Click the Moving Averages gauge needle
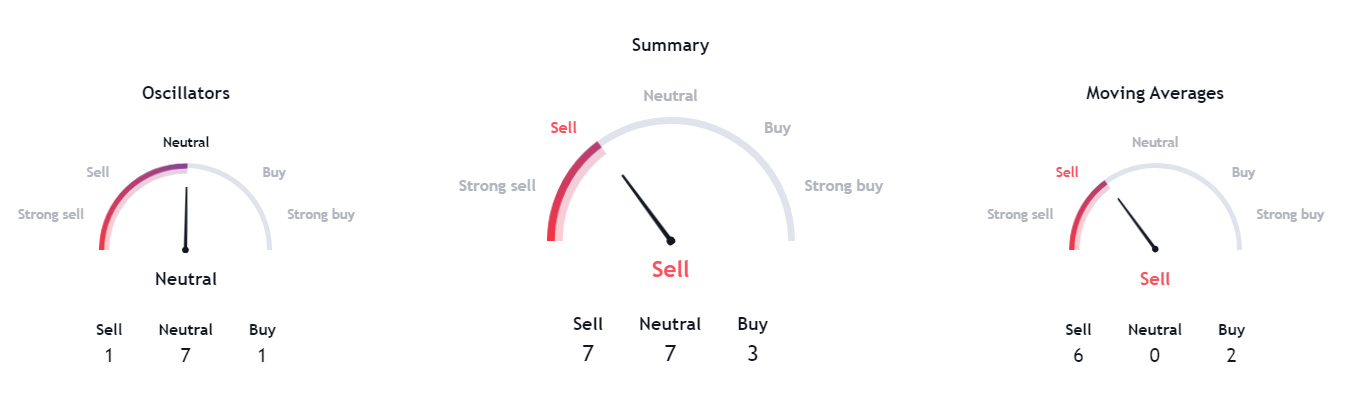 pos(1138,224)
